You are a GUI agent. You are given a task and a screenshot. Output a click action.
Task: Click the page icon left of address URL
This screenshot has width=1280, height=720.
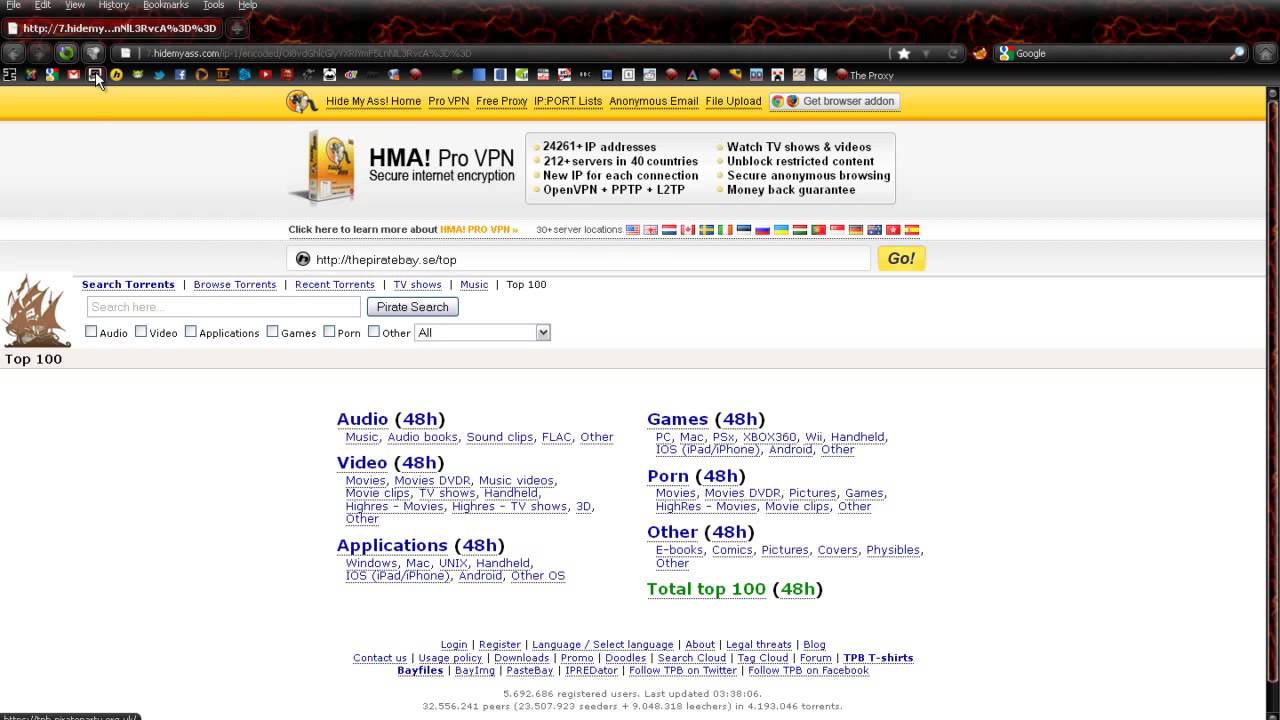tap(125, 53)
